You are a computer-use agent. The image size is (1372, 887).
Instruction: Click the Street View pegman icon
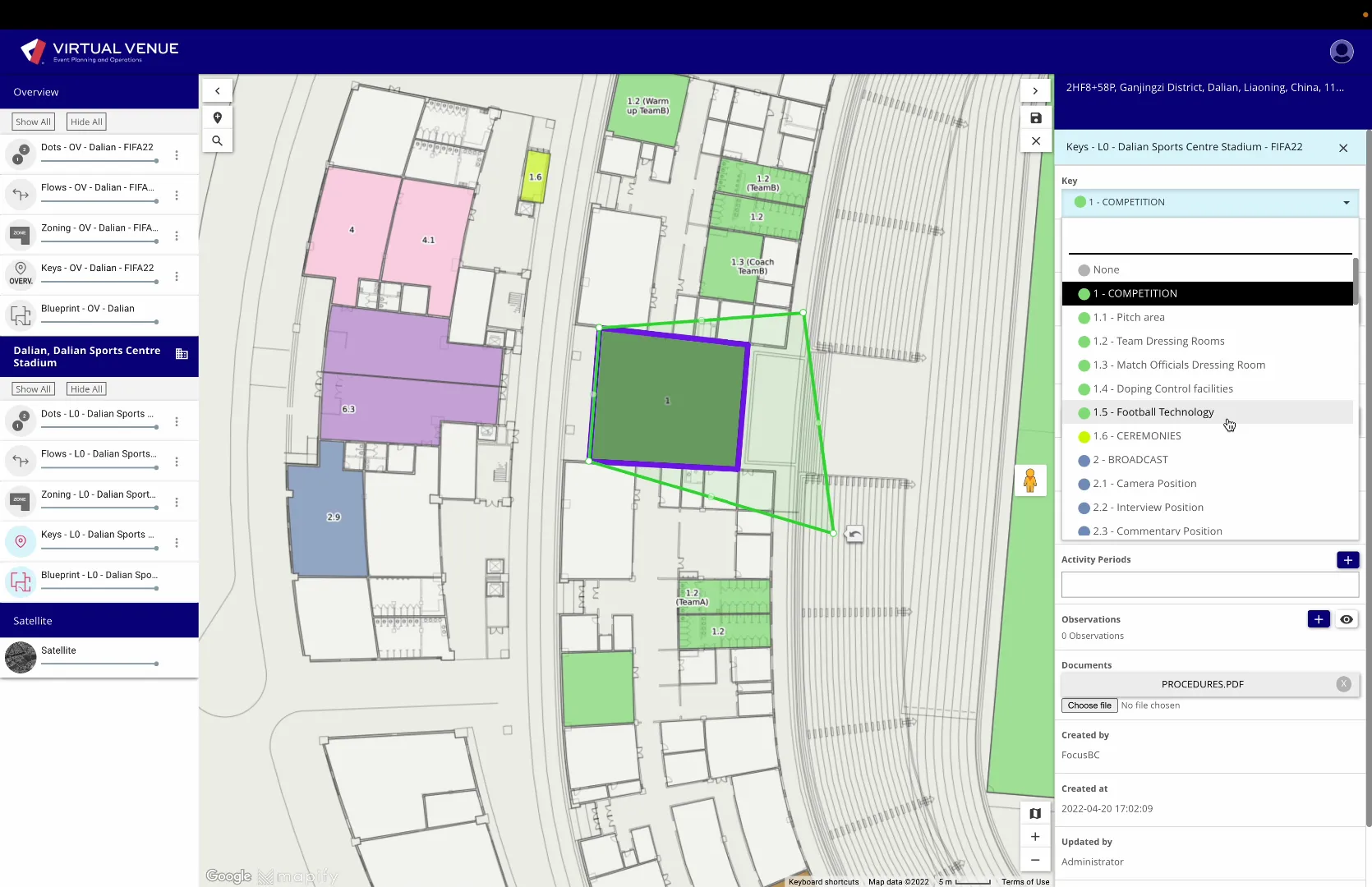(x=1030, y=480)
